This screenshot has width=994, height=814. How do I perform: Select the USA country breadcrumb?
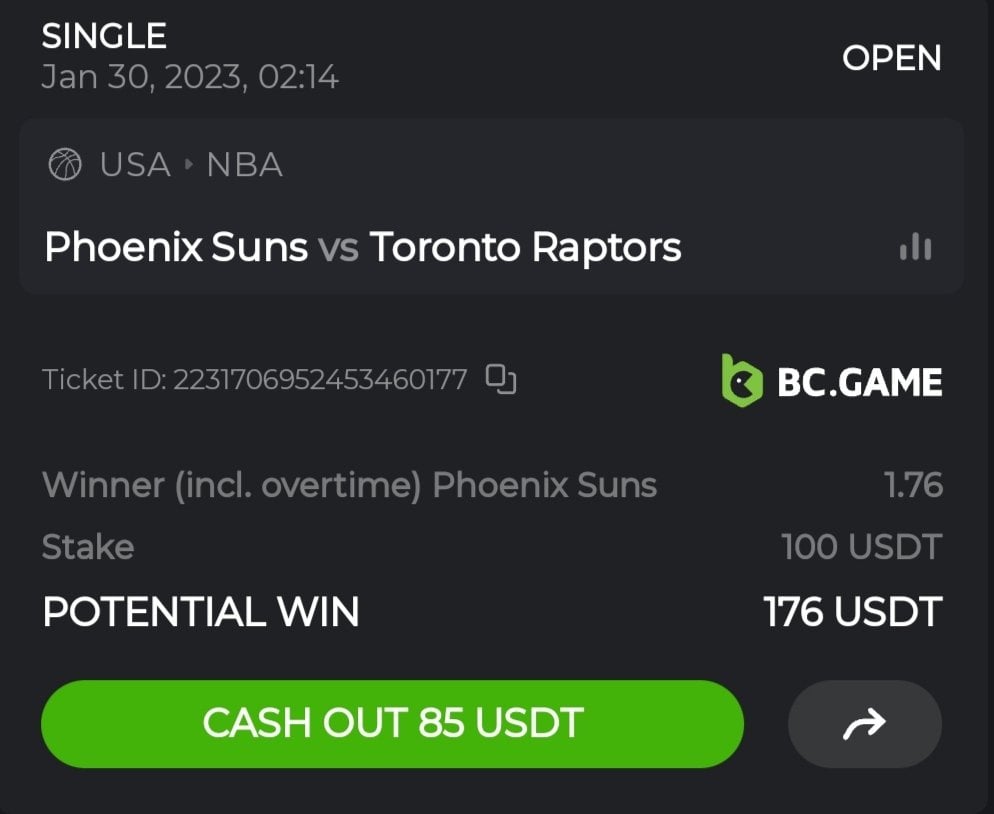click(135, 165)
